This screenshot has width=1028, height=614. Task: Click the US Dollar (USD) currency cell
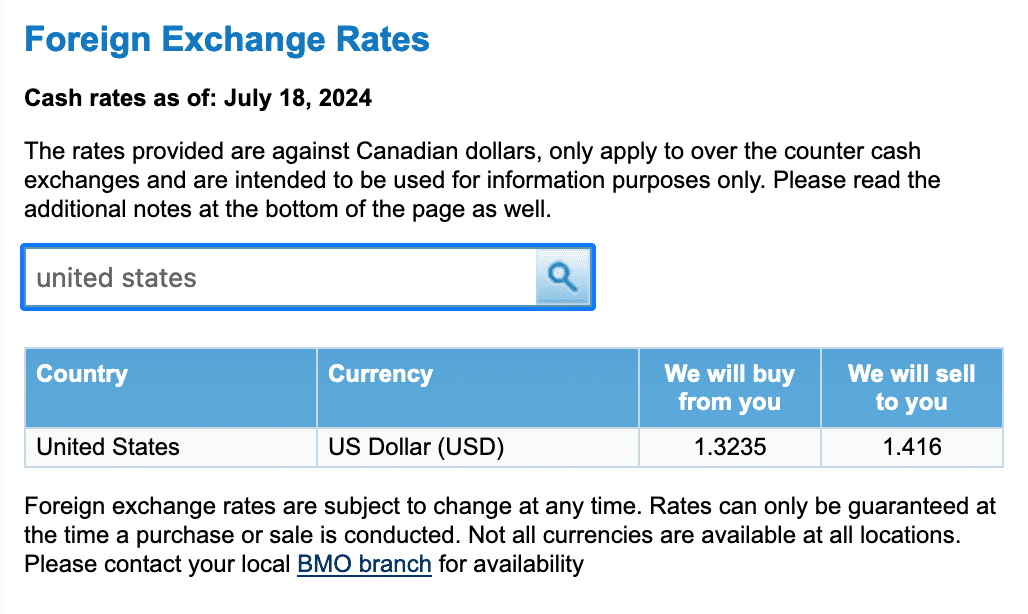click(x=416, y=447)
